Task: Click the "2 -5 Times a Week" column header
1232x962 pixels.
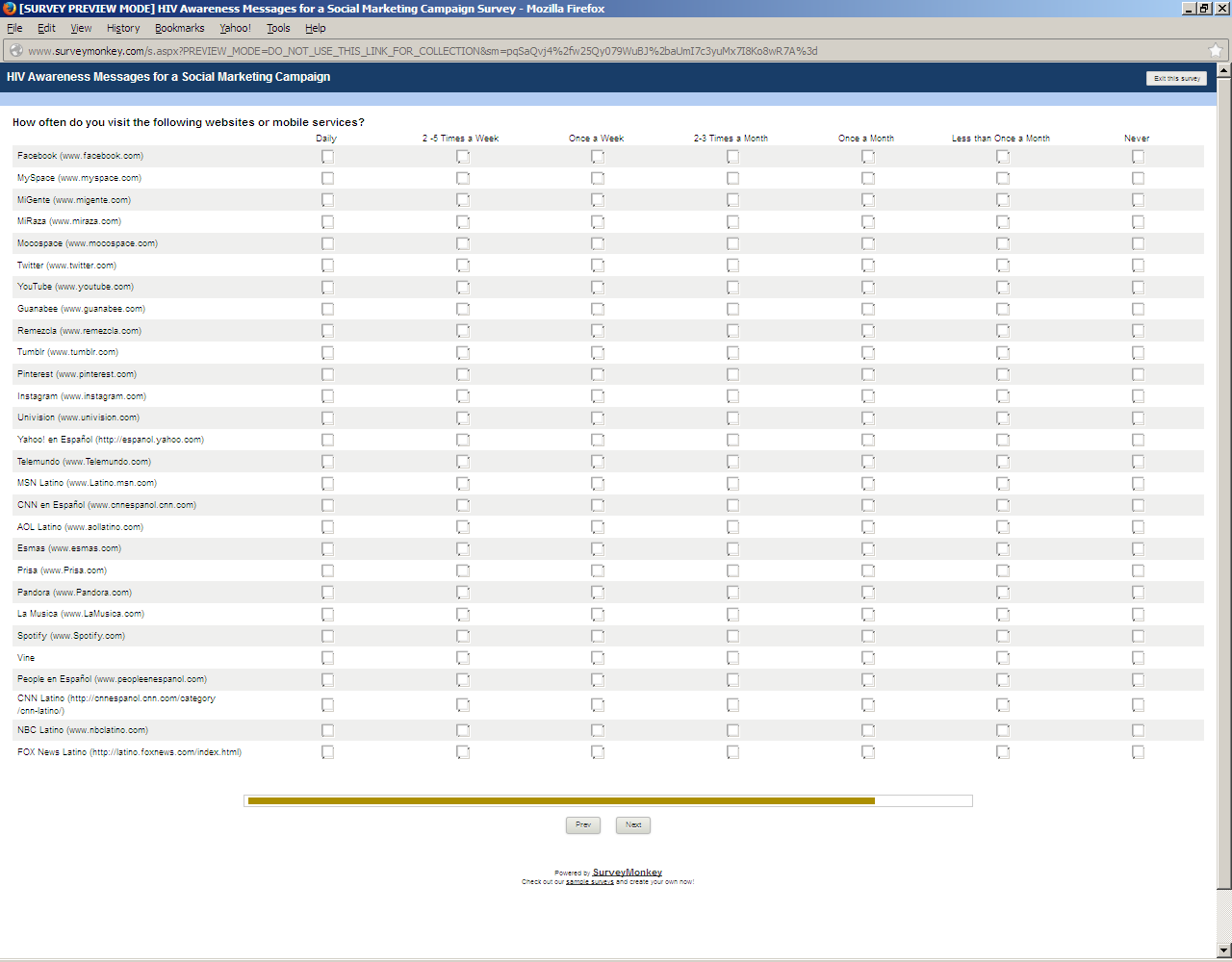Action: click(461, 139)
